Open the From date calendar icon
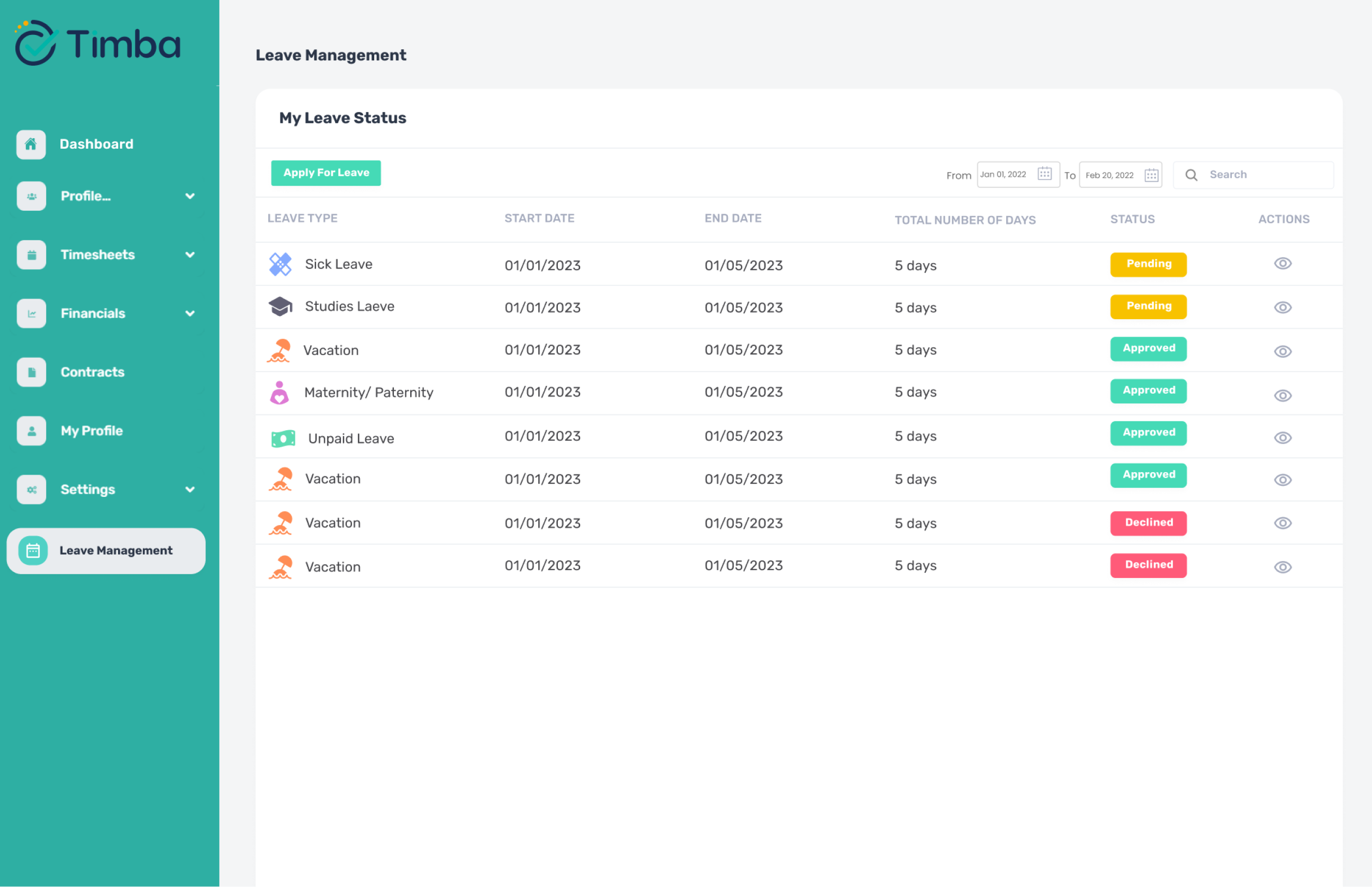The width and height of the screenshot is (1372, 887). coord(1044,174)
